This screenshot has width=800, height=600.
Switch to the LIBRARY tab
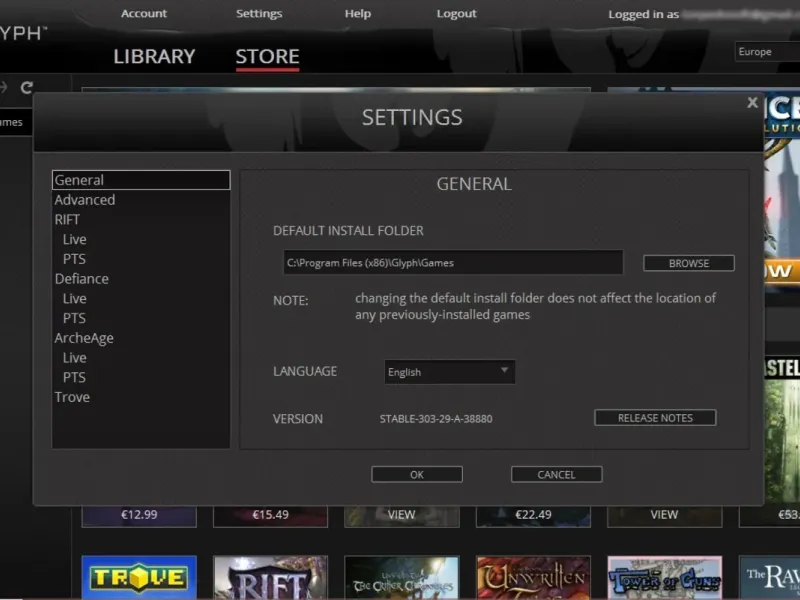(154, 56)
